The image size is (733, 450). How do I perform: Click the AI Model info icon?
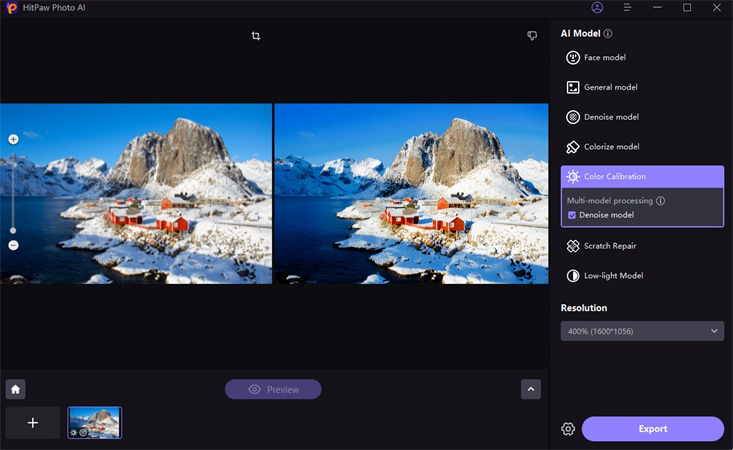pos(608,33)
